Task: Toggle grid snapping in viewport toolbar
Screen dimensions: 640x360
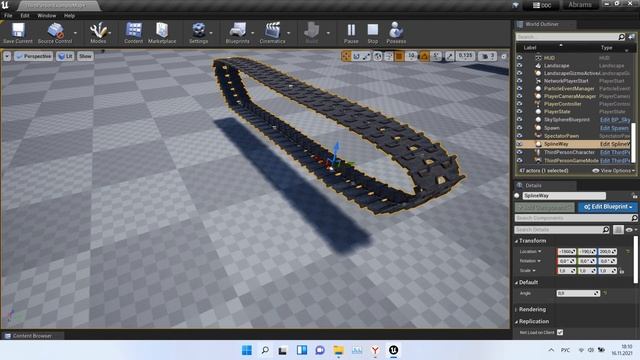Action: pos(399,56)
